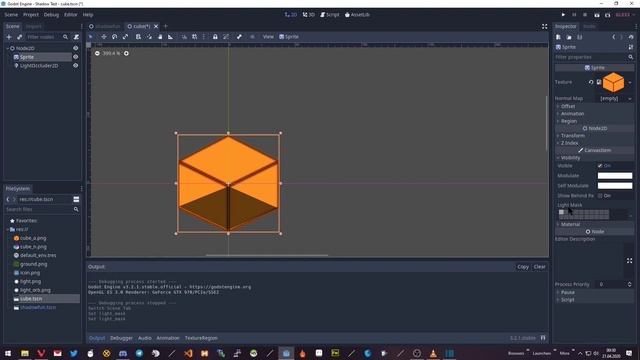The image size is (640, 360).
Task: Enable Show Behind Parent checkbox
Action: 600,196
